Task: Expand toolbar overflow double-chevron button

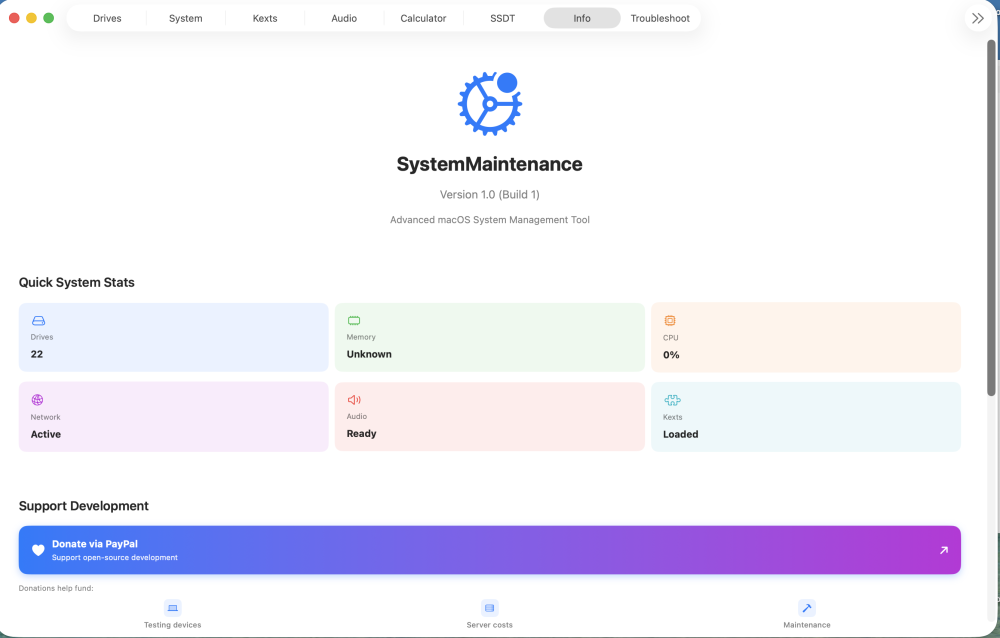Action: coord(978,19)
